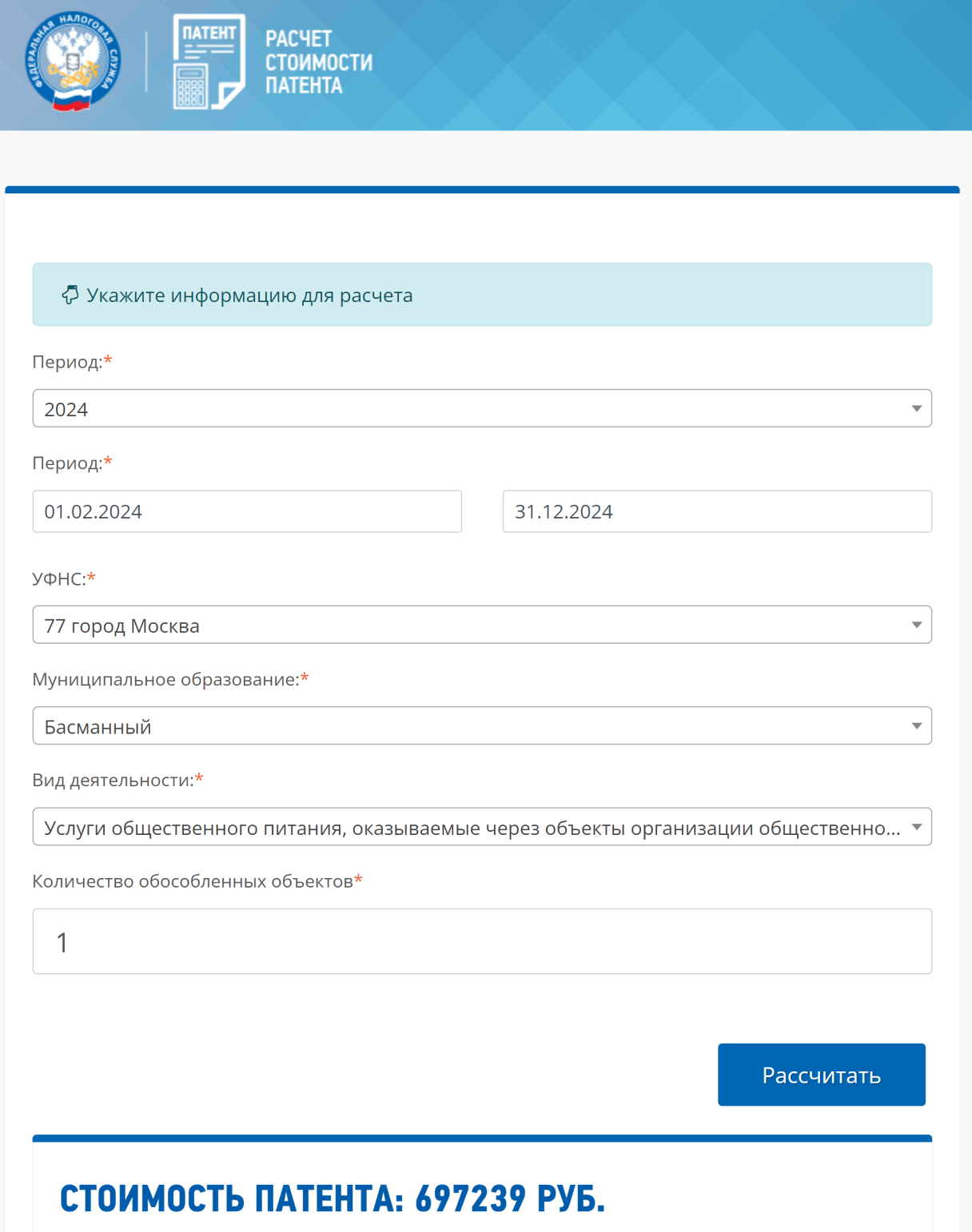
Task: Focus the end date field 31.12.2024
Action: (716, 511)
